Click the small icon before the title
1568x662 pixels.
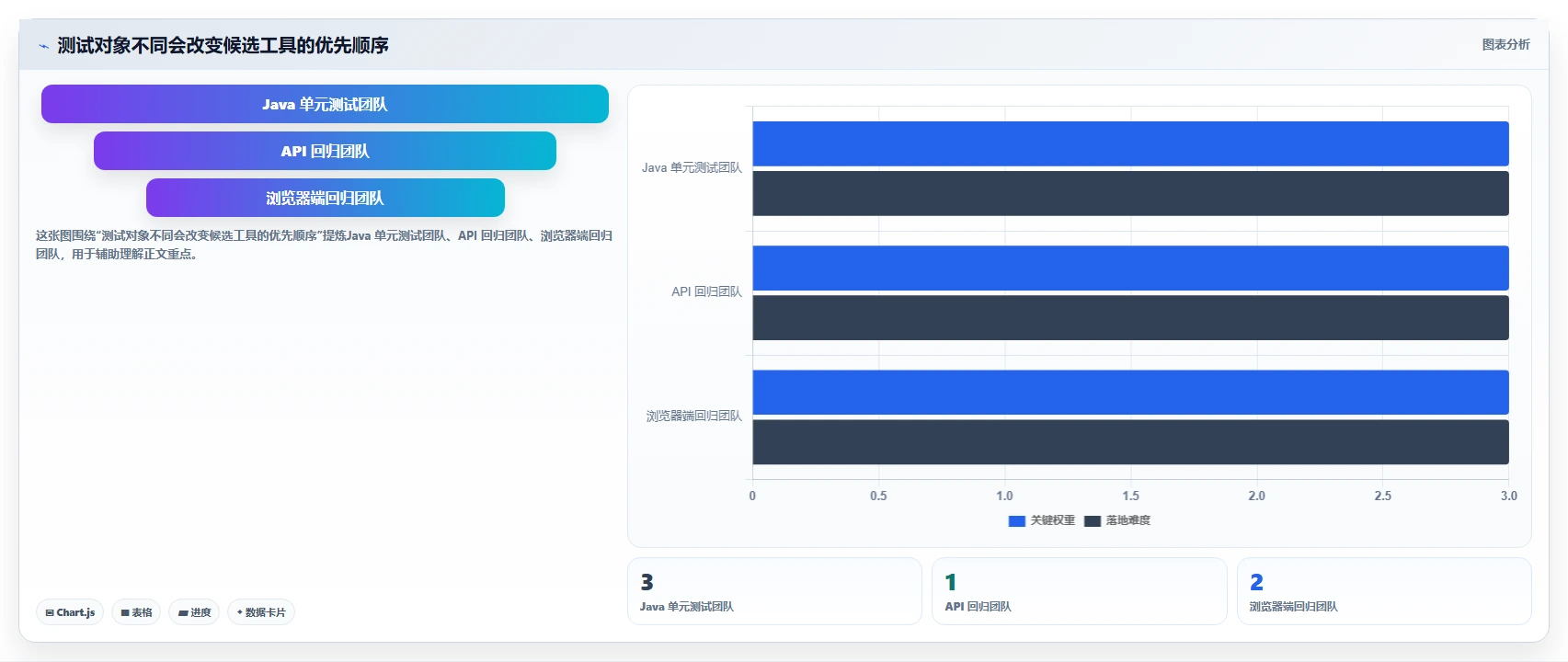[43, 46]
